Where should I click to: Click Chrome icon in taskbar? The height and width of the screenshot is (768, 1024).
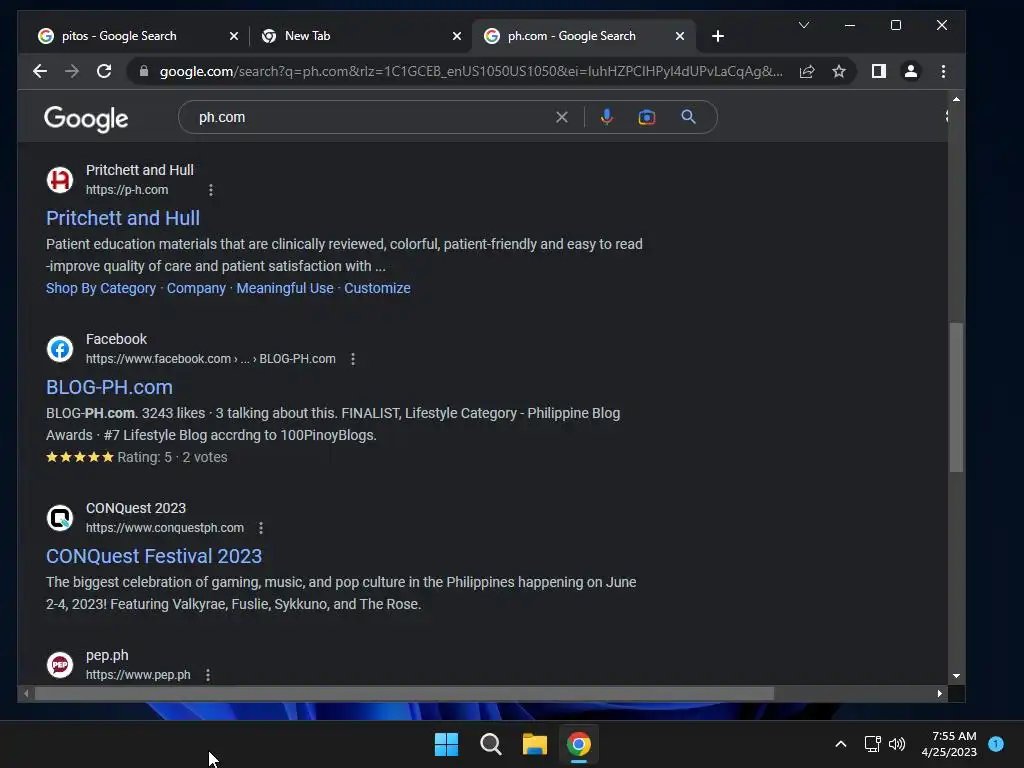(x=579, y=744)
